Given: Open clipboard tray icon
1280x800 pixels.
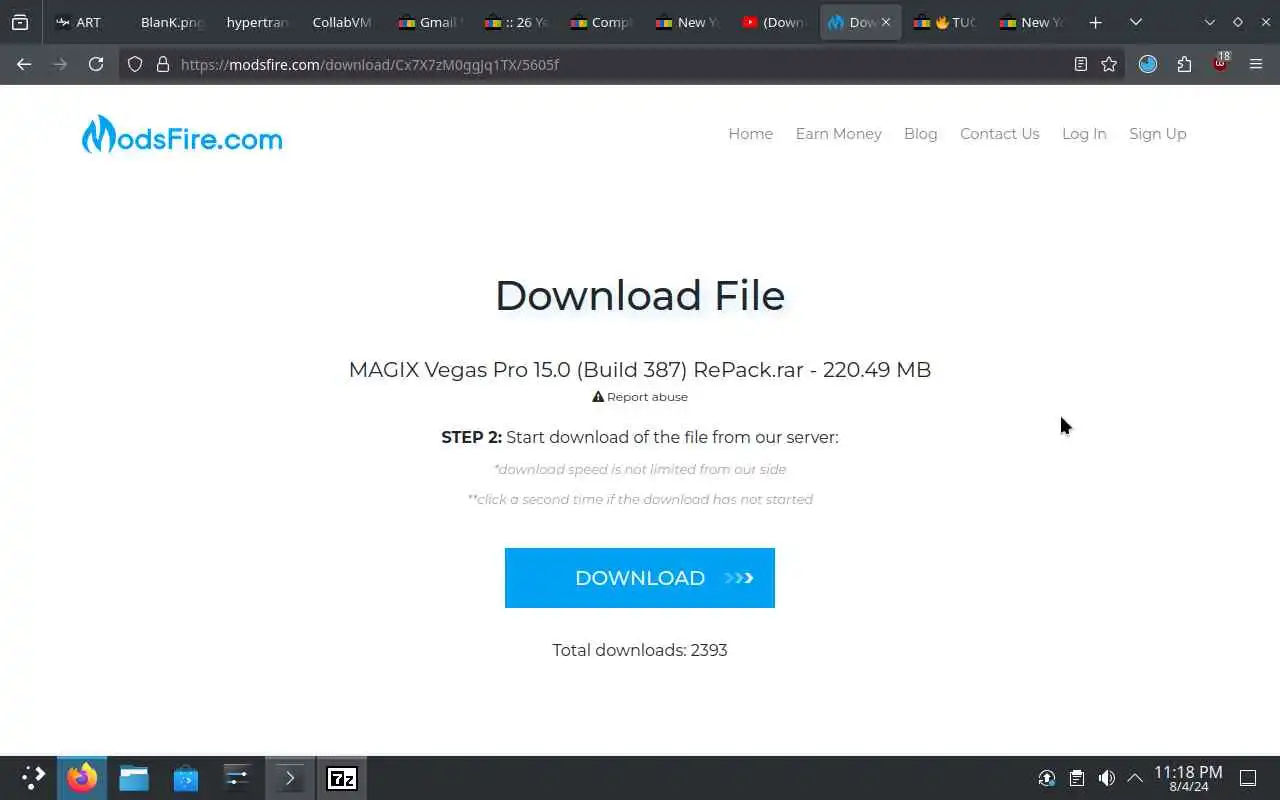Looking at the screenshot, I should 1076,778.
